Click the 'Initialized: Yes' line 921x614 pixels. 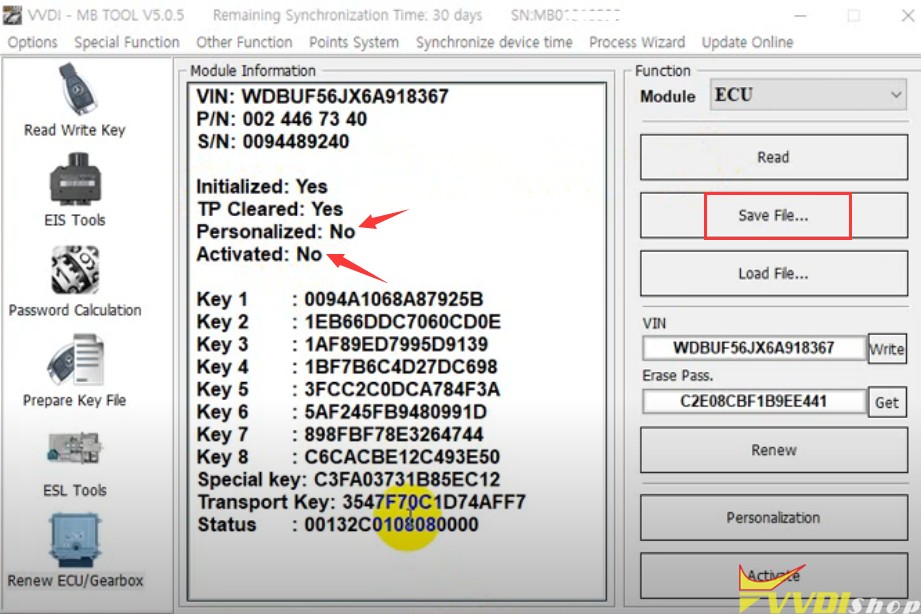[x=262, y=187]
